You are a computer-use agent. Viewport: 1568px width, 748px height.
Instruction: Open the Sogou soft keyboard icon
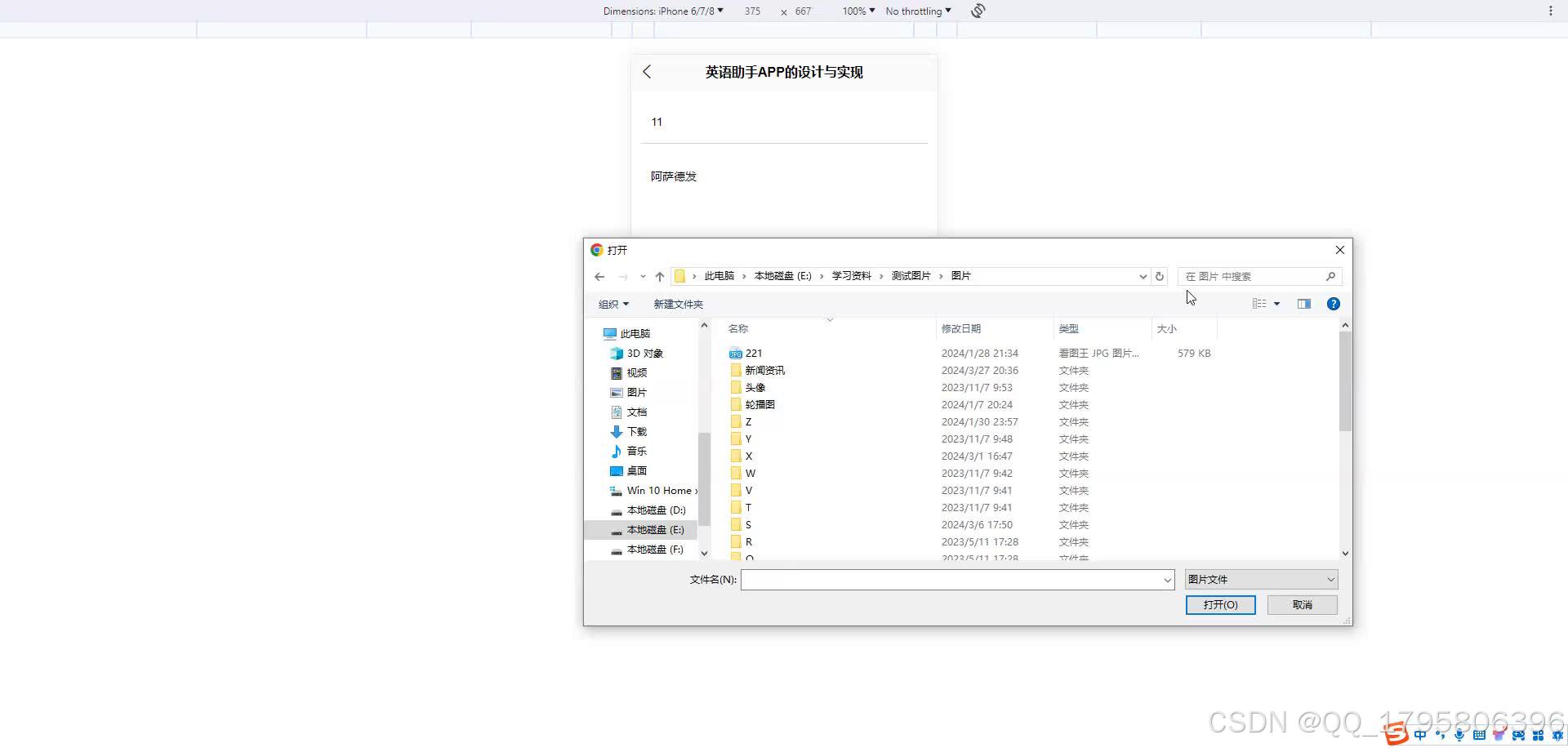[x=1479, y=736]
